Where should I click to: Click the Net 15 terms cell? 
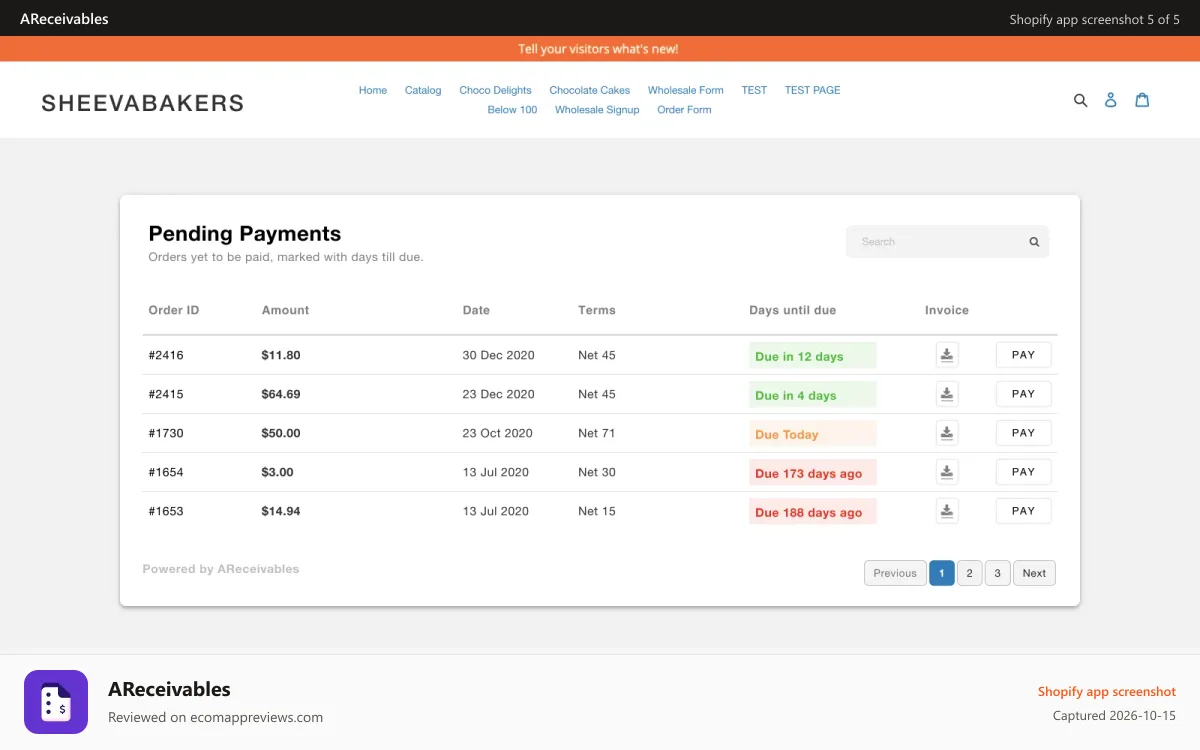(x=597, y=511)
